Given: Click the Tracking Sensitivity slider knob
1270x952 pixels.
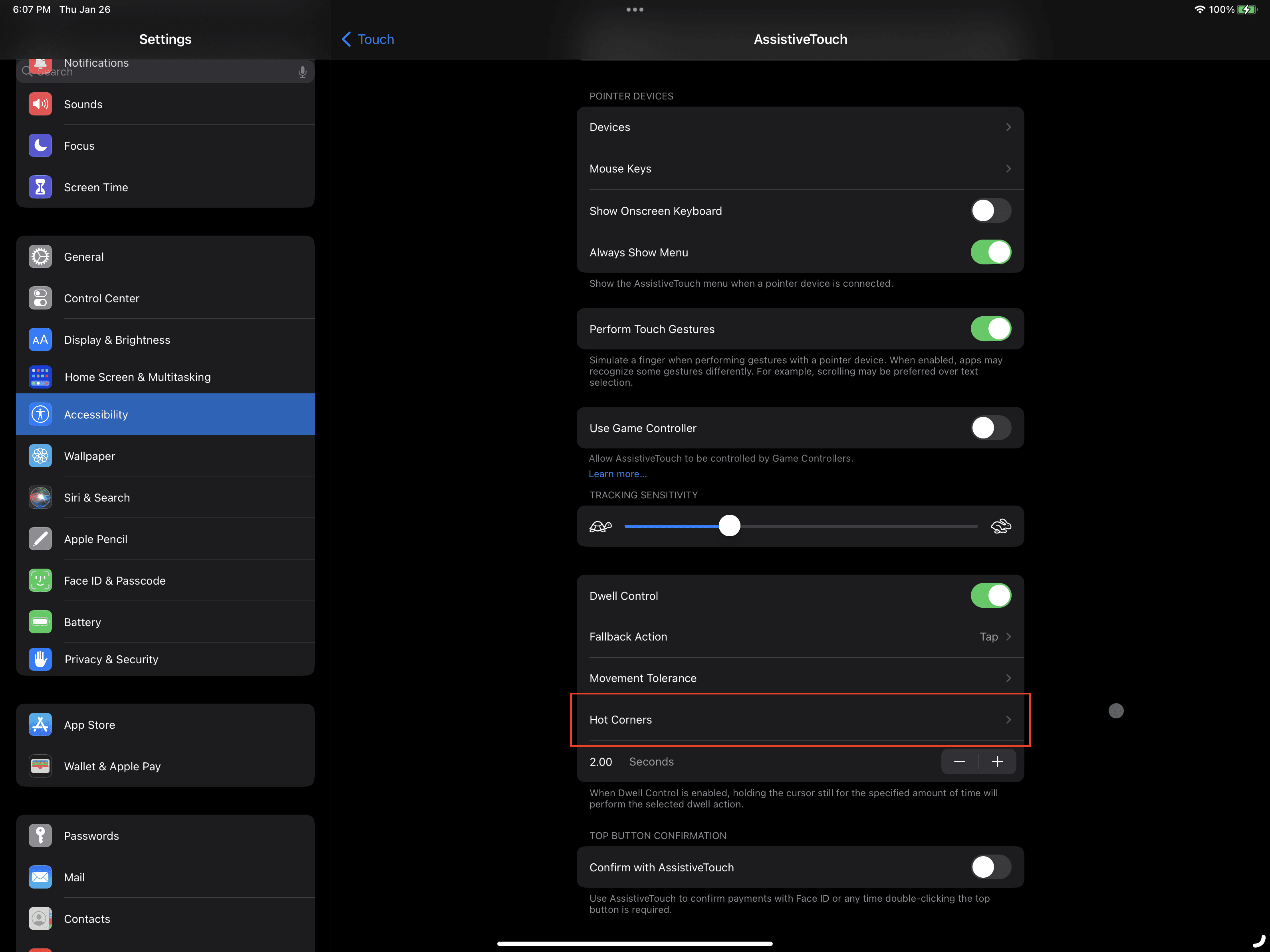Looking at the screenshot, I should click(730, 526).
